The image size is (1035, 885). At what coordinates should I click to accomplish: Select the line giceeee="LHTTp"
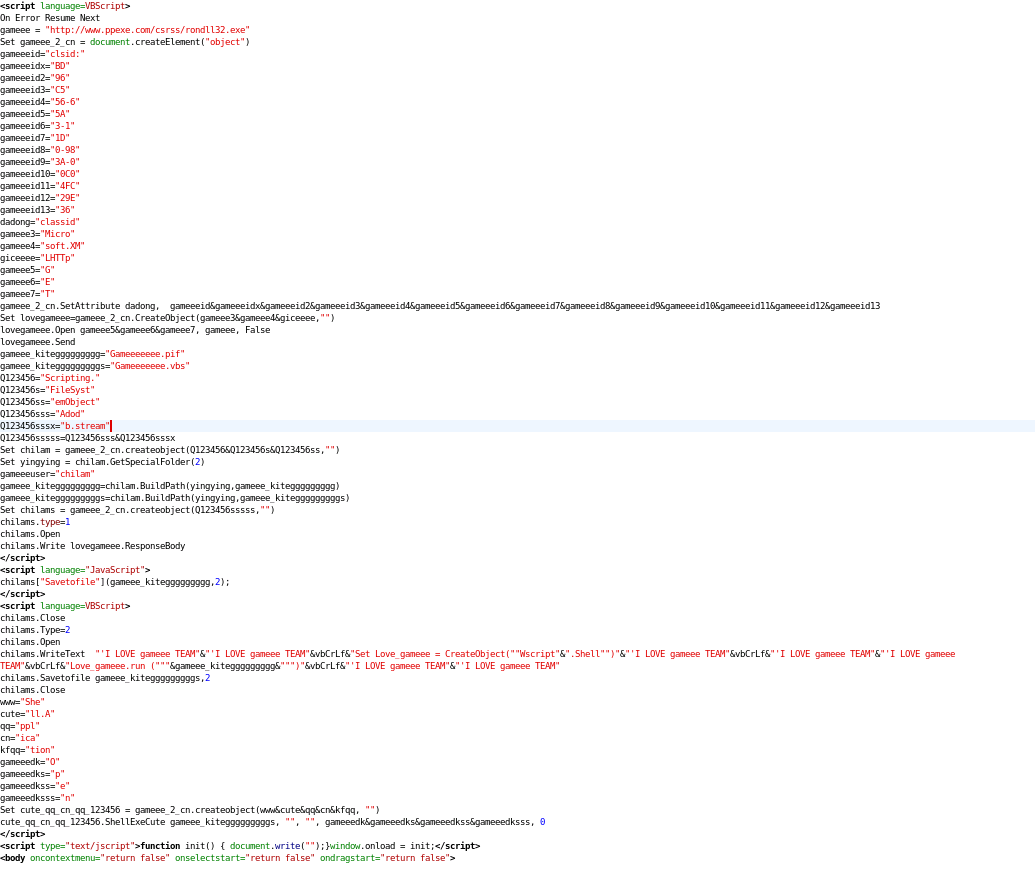tap(38, 257)
